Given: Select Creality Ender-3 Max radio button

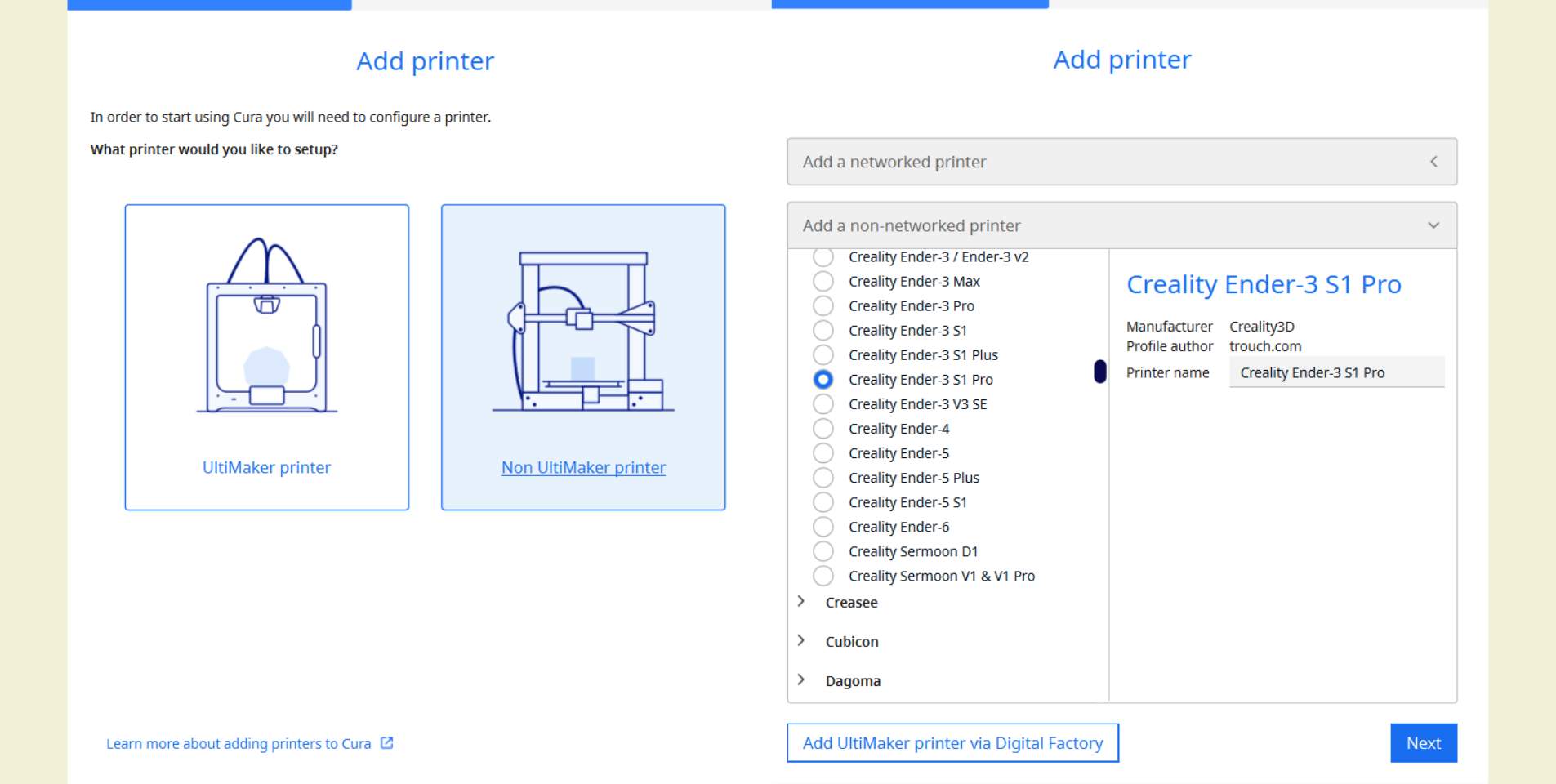Looking at the screenshot, I should pyautogui.click(x=823, y=282).
